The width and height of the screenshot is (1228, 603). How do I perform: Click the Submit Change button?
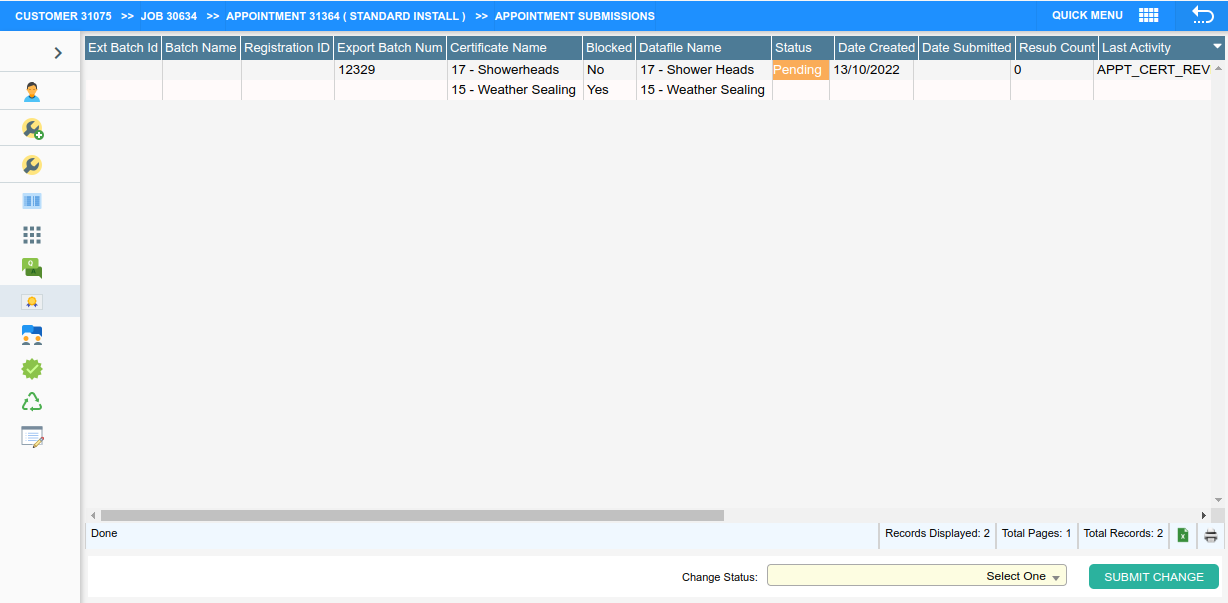pos(1153,577)
